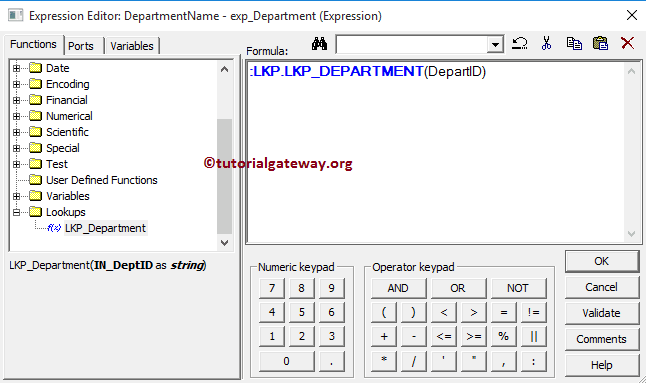The height and width of the screenshot is (383, 646).
Task: Insert the >= operator
Action: 473,337
